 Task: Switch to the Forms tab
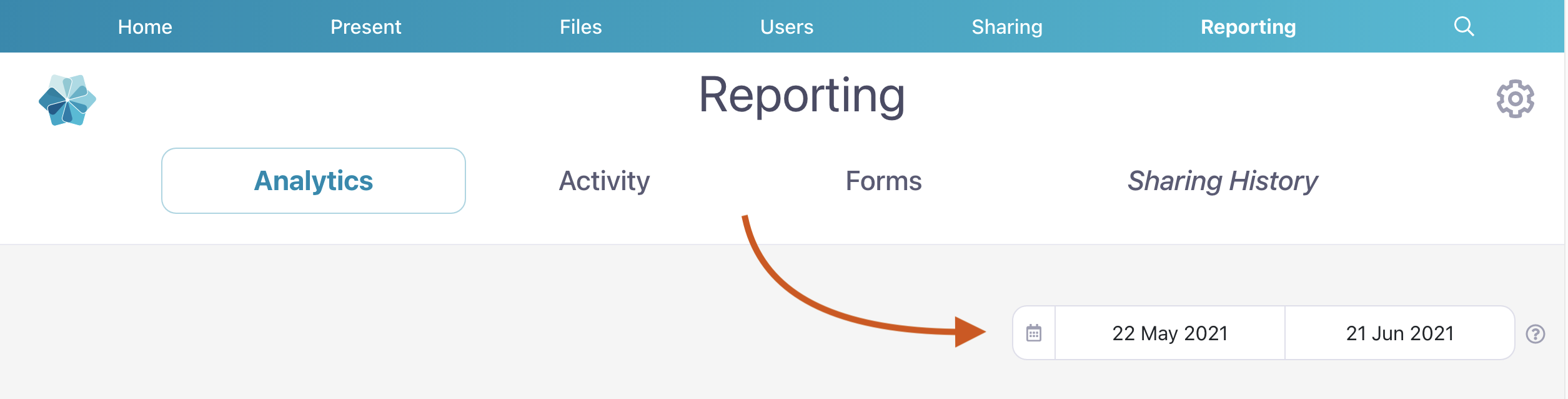tap(883, 181)
